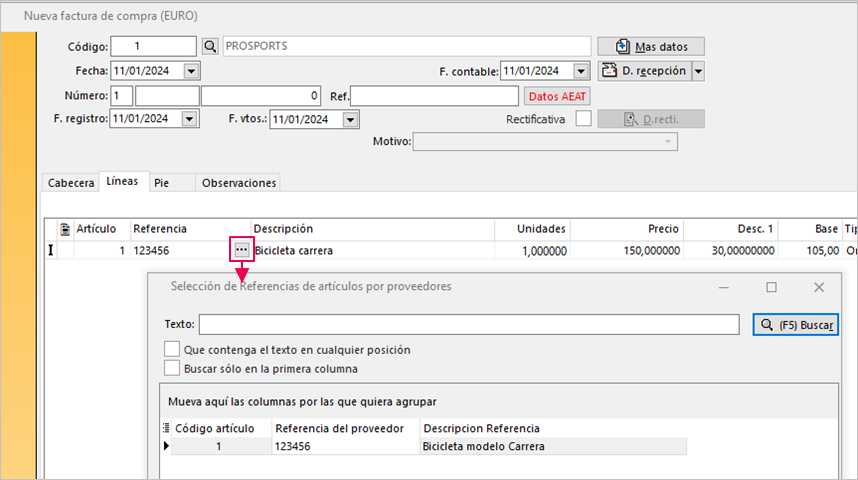Click reference cell 123456 in invoice line
858x480 pixels.
(x=181, y=251)
